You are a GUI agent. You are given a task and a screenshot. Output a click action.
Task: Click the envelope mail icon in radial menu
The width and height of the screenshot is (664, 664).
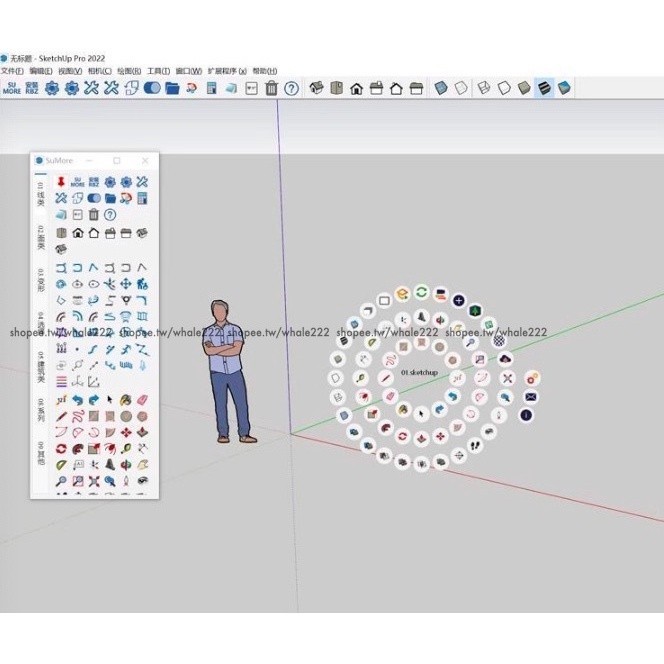[531, 397]
